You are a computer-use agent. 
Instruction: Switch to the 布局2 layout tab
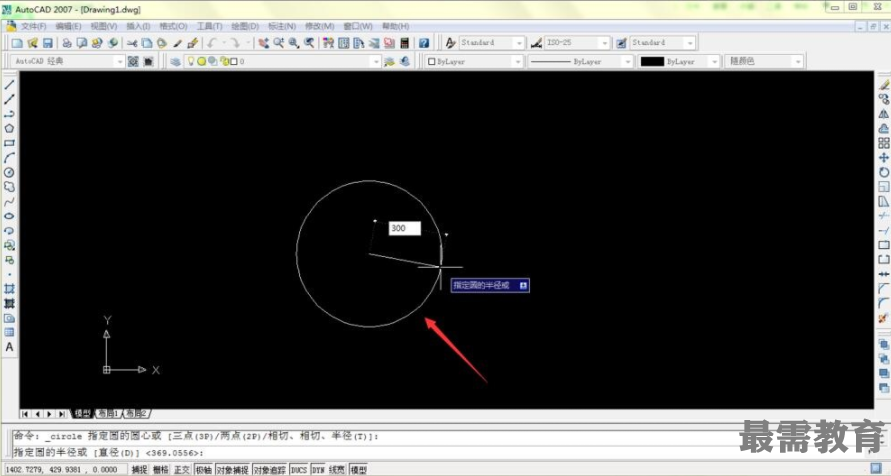(x=137, y=414)
